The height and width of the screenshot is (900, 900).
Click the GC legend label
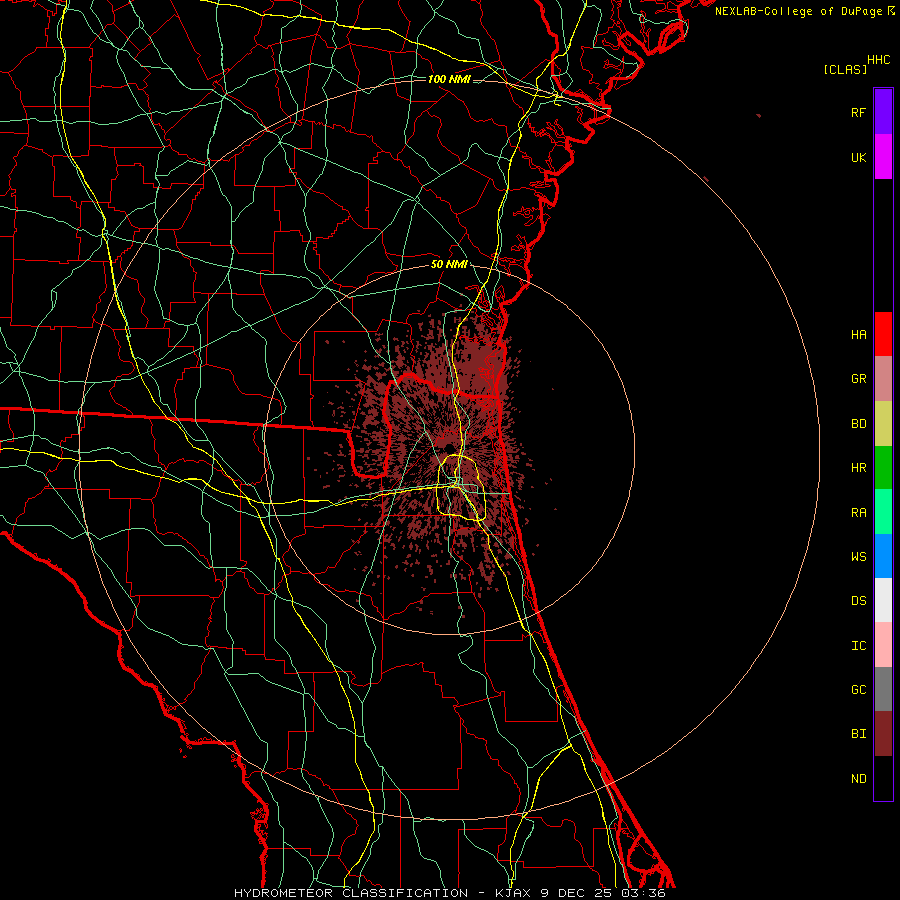858,690
